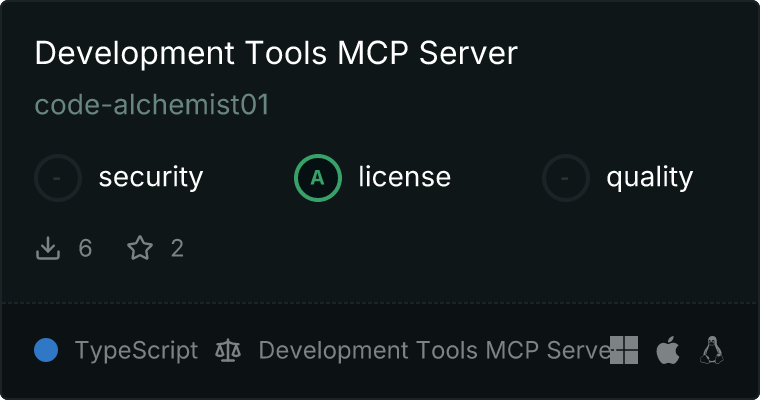Click the Linux penguin platform icon
This screenshot has height=400, width=760.
click(712, 350)
